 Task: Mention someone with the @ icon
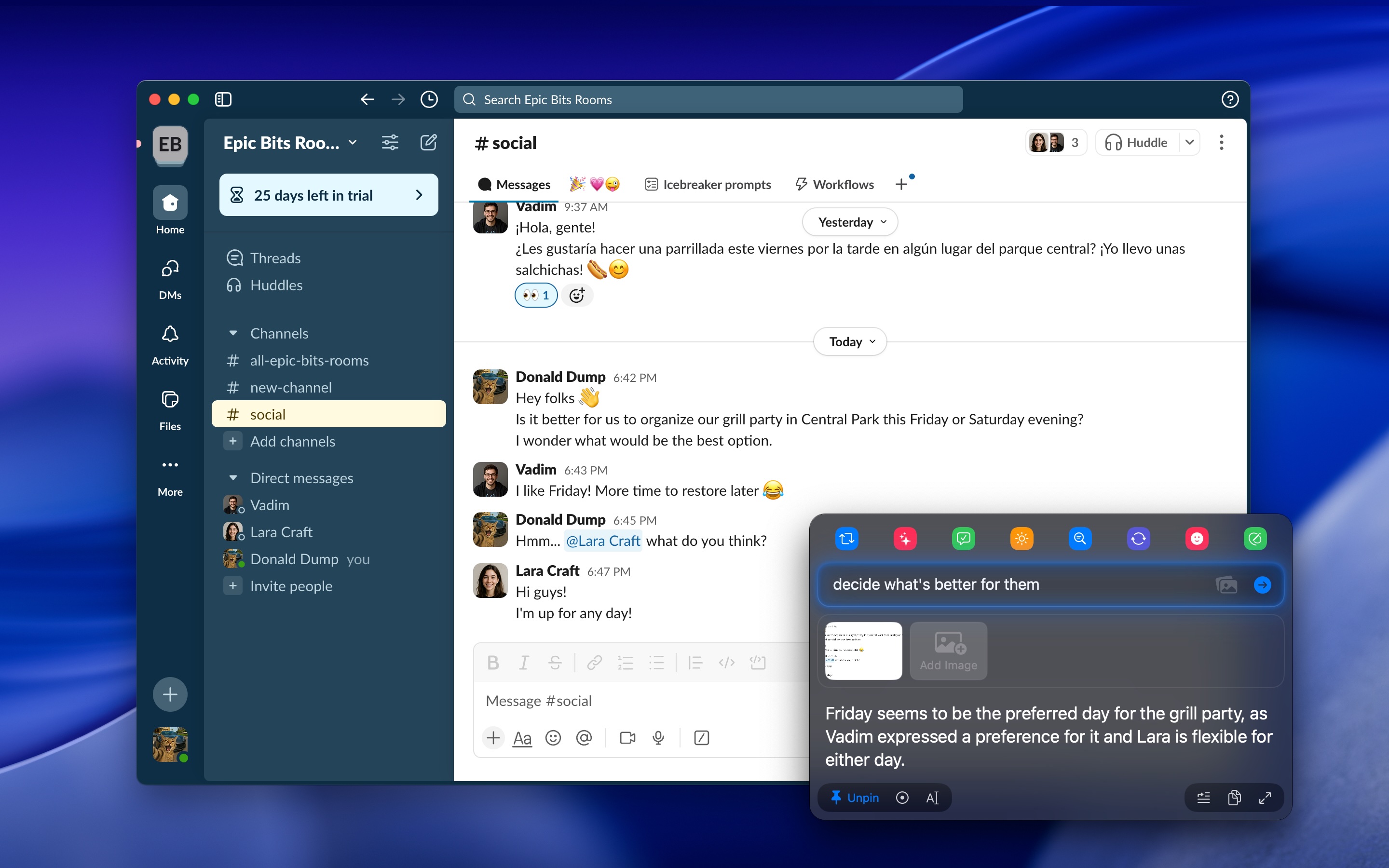pos(584,738)
